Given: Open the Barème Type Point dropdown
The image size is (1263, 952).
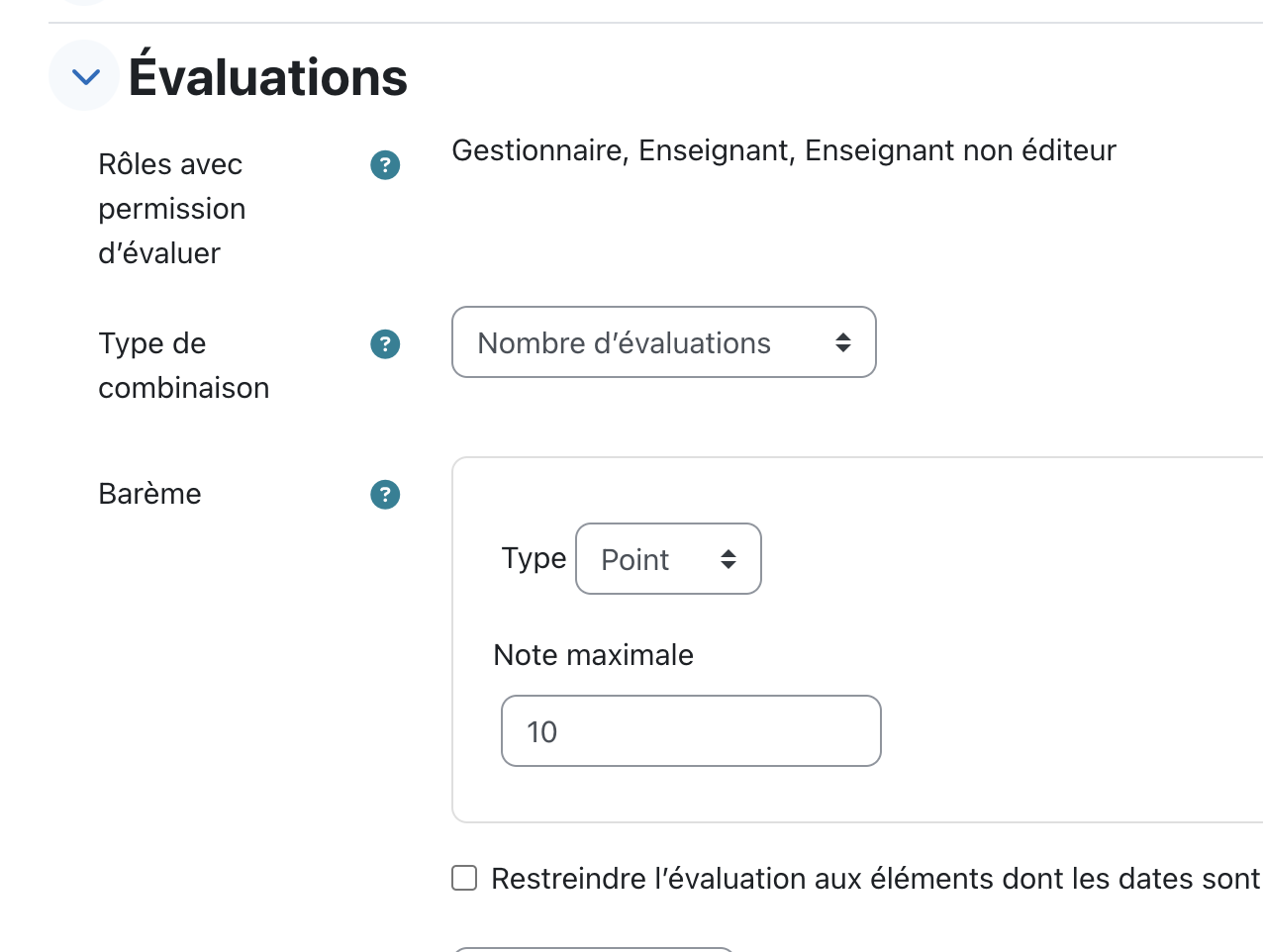Looking at the screenshot, I should pyautogui.click(x=668, y=559).
